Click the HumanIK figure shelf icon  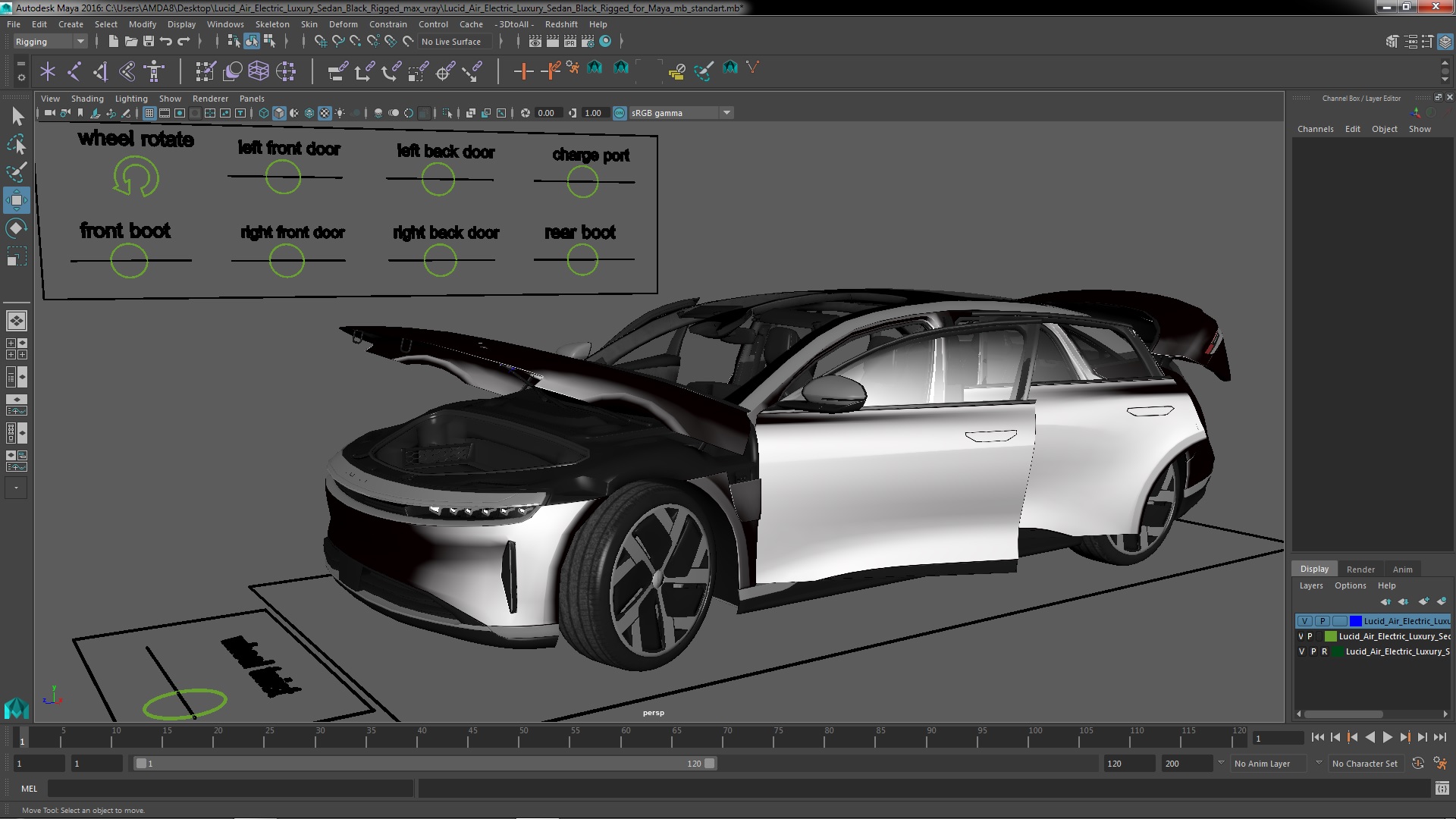154,71
